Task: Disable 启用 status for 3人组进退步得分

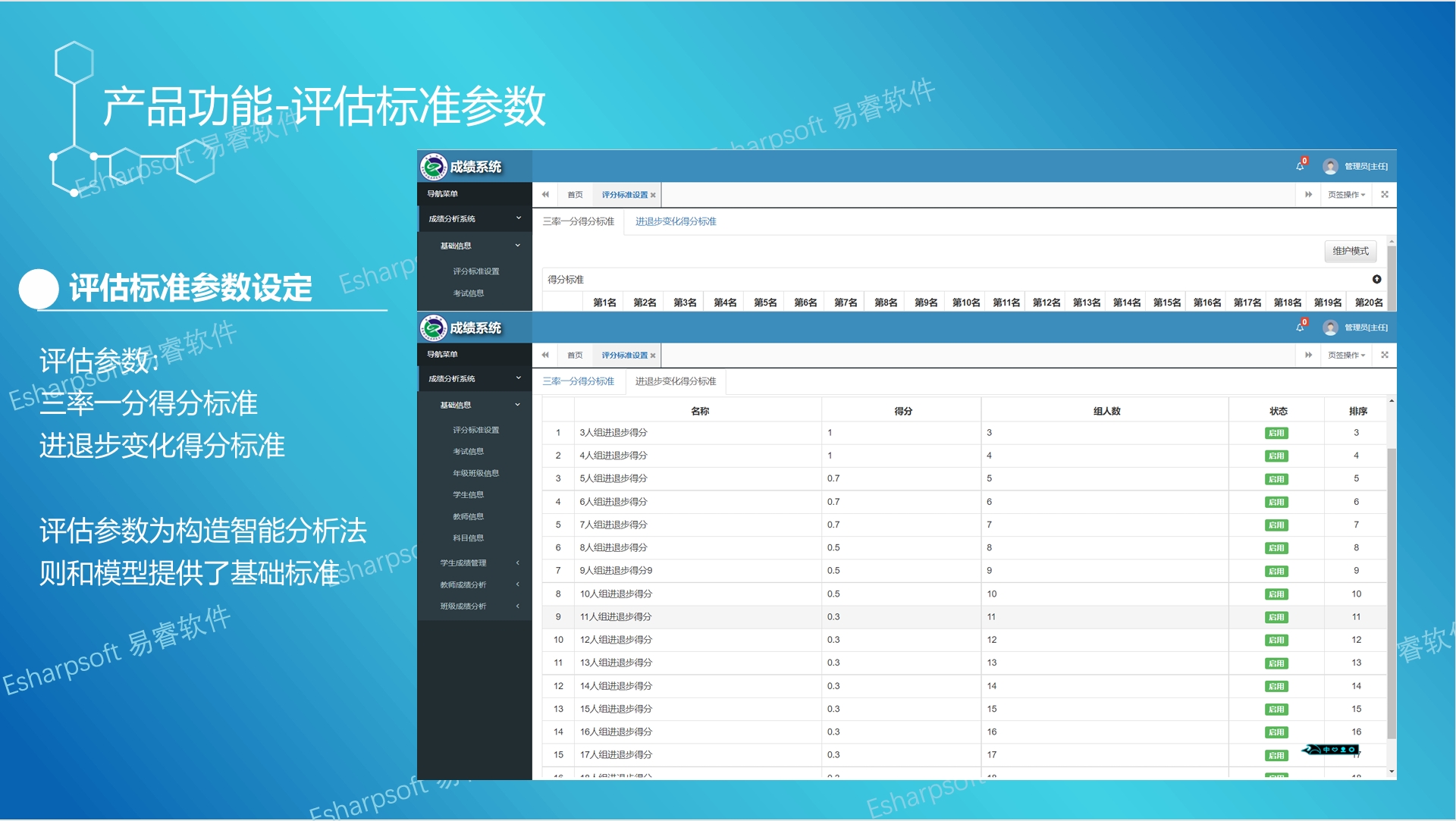Action: click(x=1276, y=433)
